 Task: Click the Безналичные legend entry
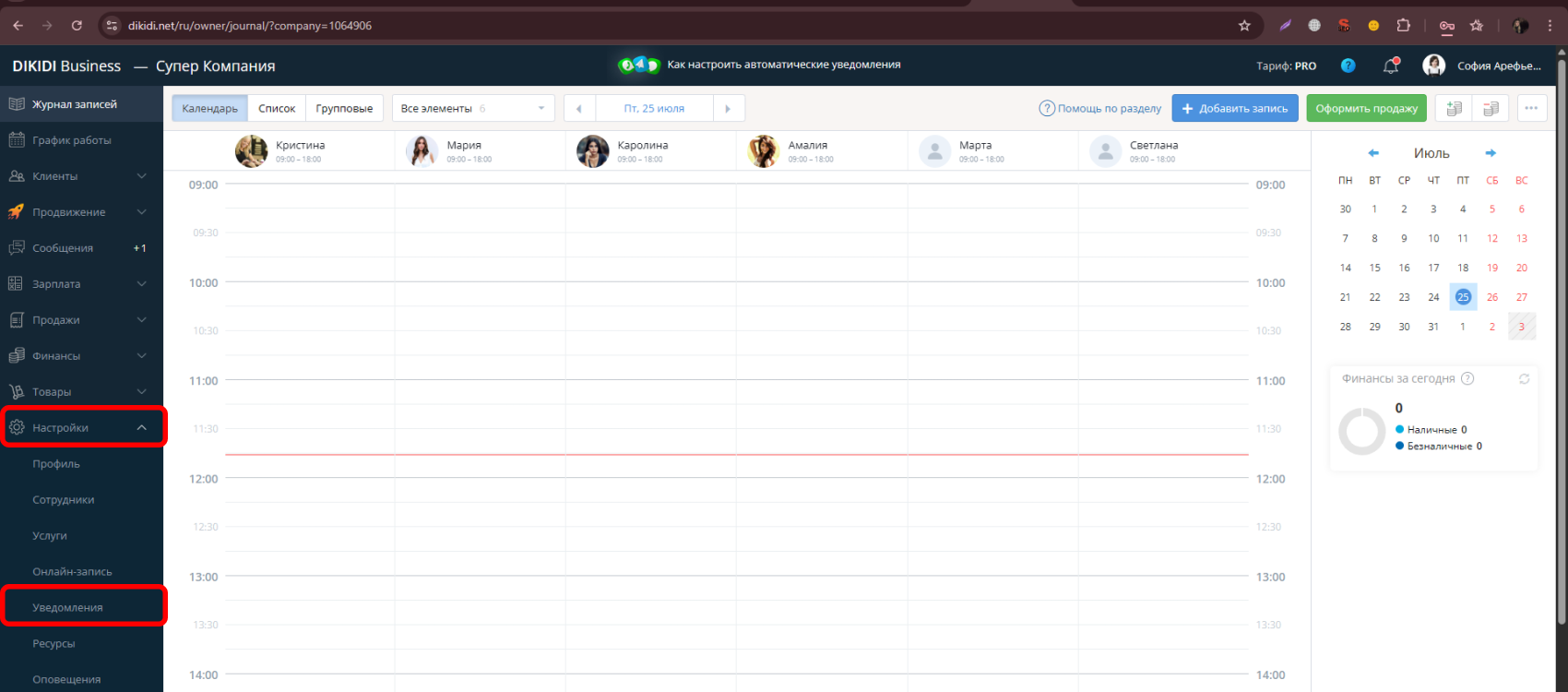pos(1439,447)
